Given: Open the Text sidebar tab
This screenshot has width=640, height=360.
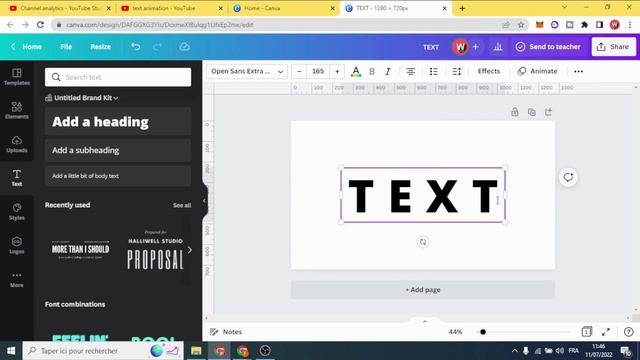Looking at the screenshot, I should (17, 178).
